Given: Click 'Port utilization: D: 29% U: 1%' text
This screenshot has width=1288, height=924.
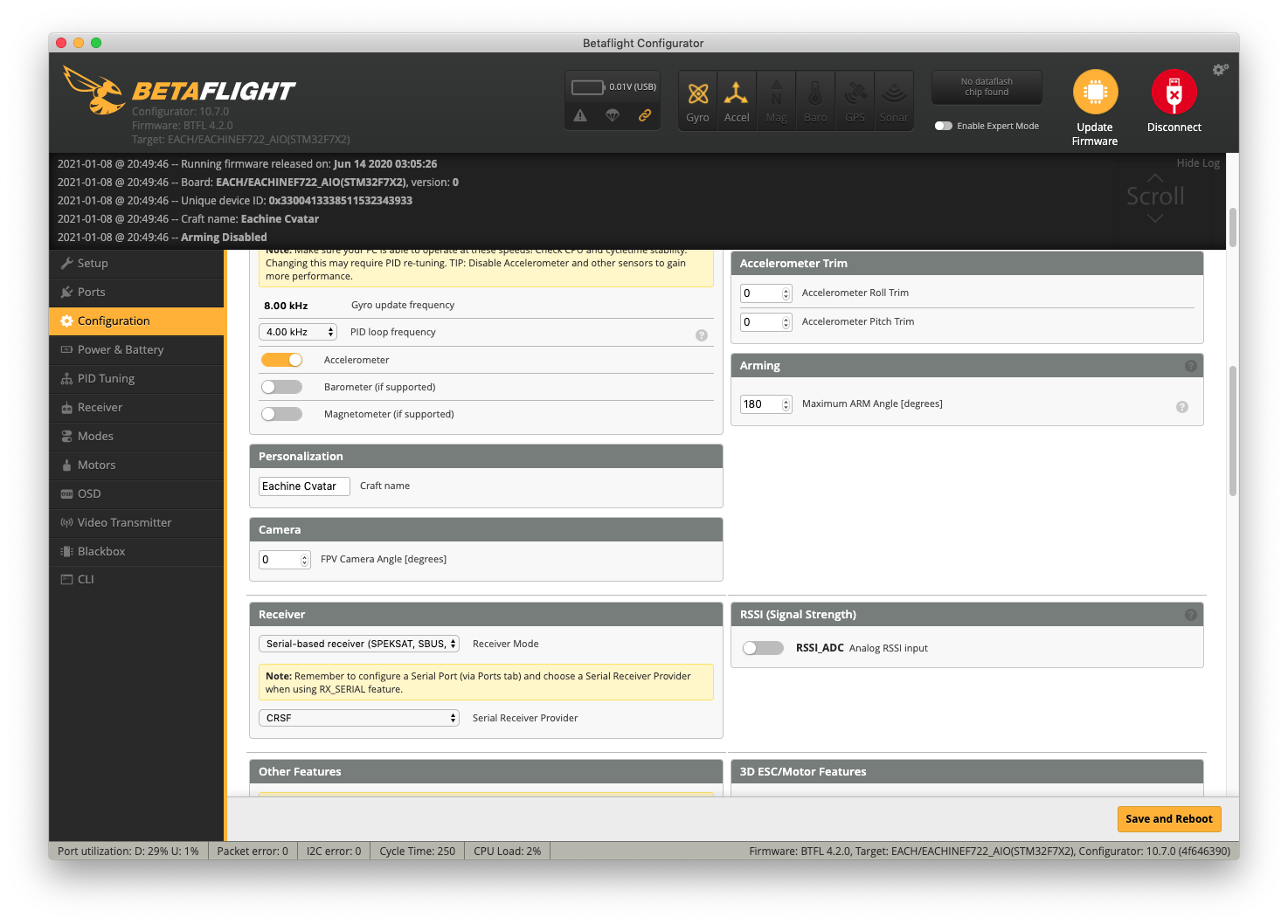Looking at the screenshot, I should [x=128, y=852].
